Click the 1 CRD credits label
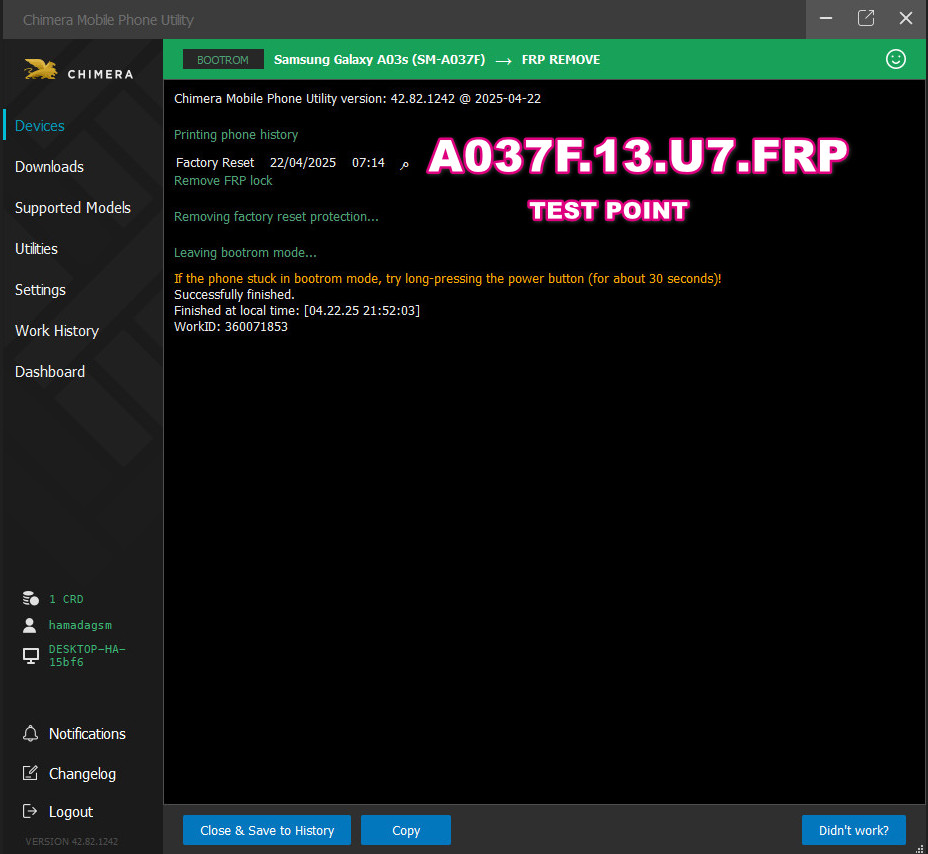Screen dimensions: 928x854 tap(66, 599)
